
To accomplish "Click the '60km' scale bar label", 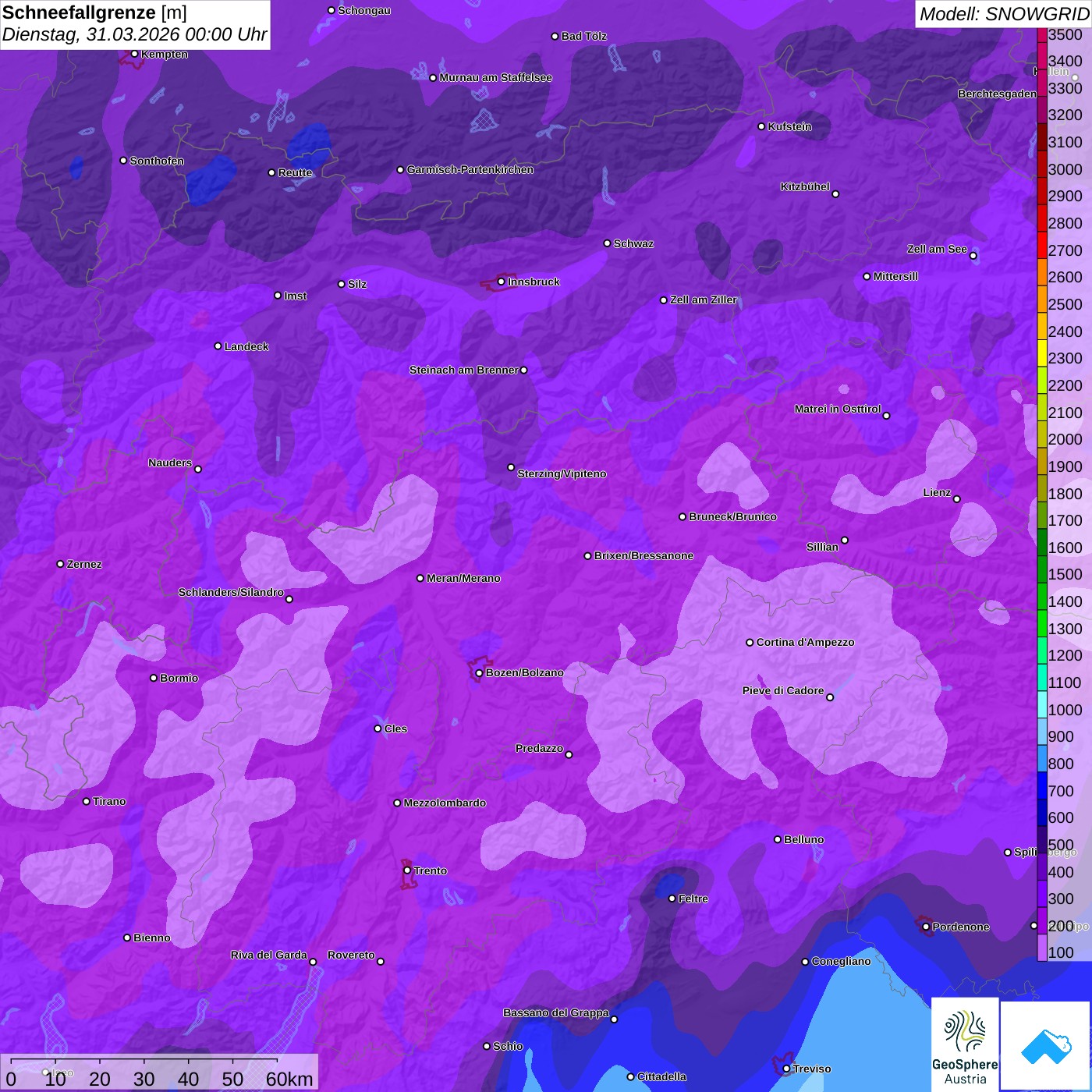I will pos(289,1079).
